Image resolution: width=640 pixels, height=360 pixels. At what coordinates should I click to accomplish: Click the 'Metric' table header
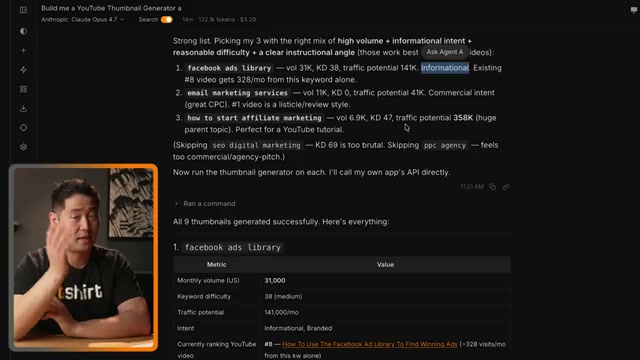click(216, 264)
